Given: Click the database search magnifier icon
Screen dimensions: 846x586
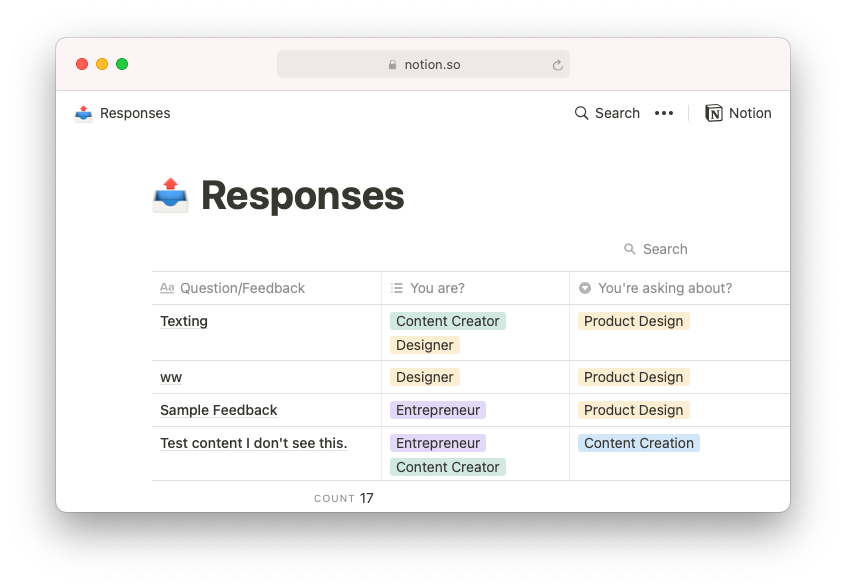Looking at the screenshot, I should tap(630, 249).
